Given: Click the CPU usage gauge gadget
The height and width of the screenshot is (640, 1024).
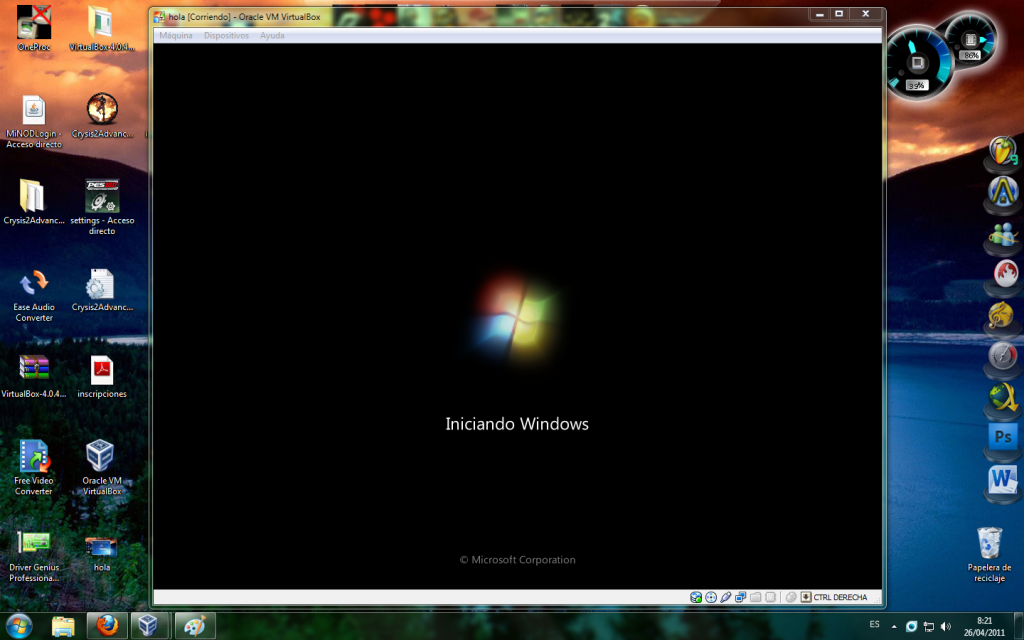Looking at the screenshot, I should [x=918, y=63].
